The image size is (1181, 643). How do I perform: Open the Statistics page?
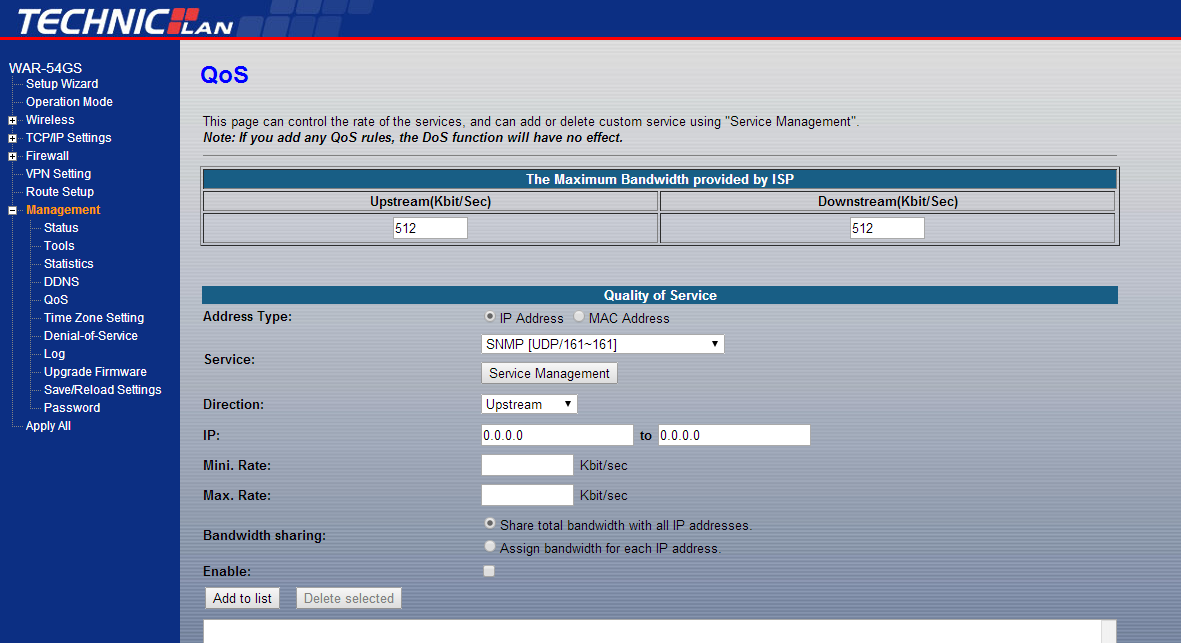69,264
